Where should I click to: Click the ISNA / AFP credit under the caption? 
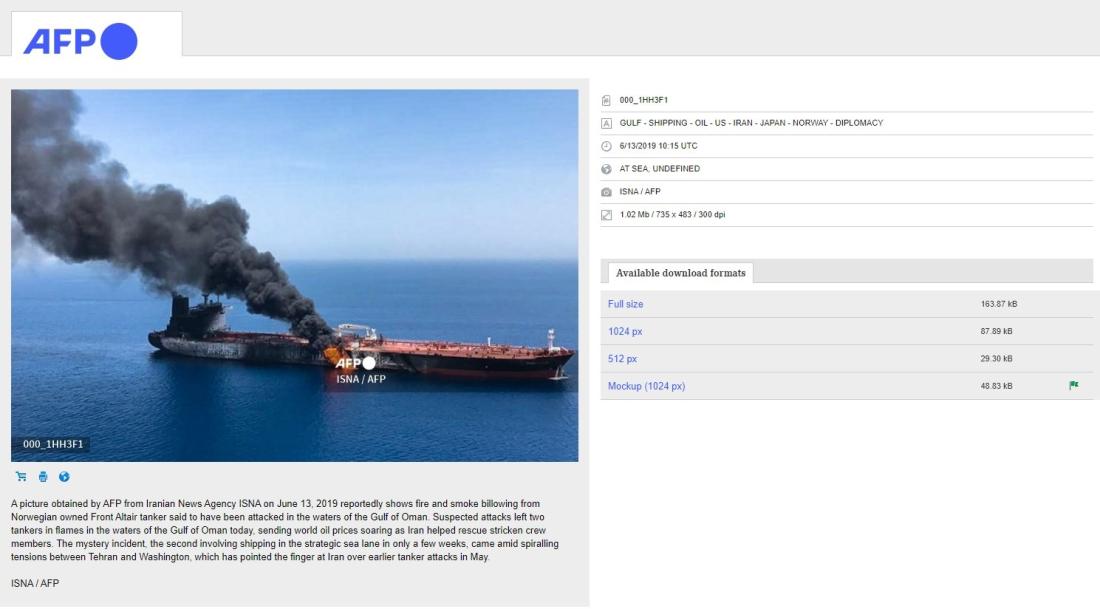click(35, 583)
